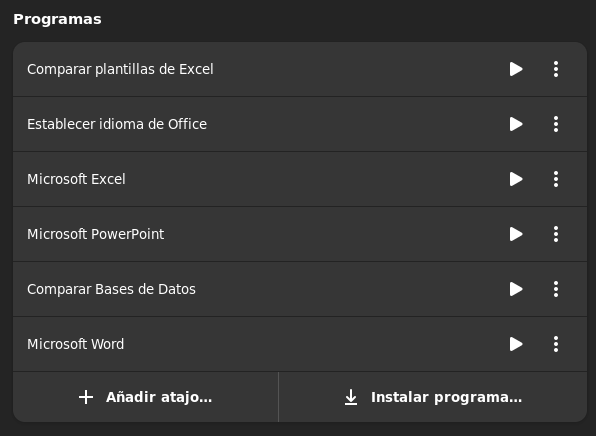Open three-dot menu for Establecer idioma de Office
Image resolution: width=596 pixels, height=436 pixels.
[556, 124]
